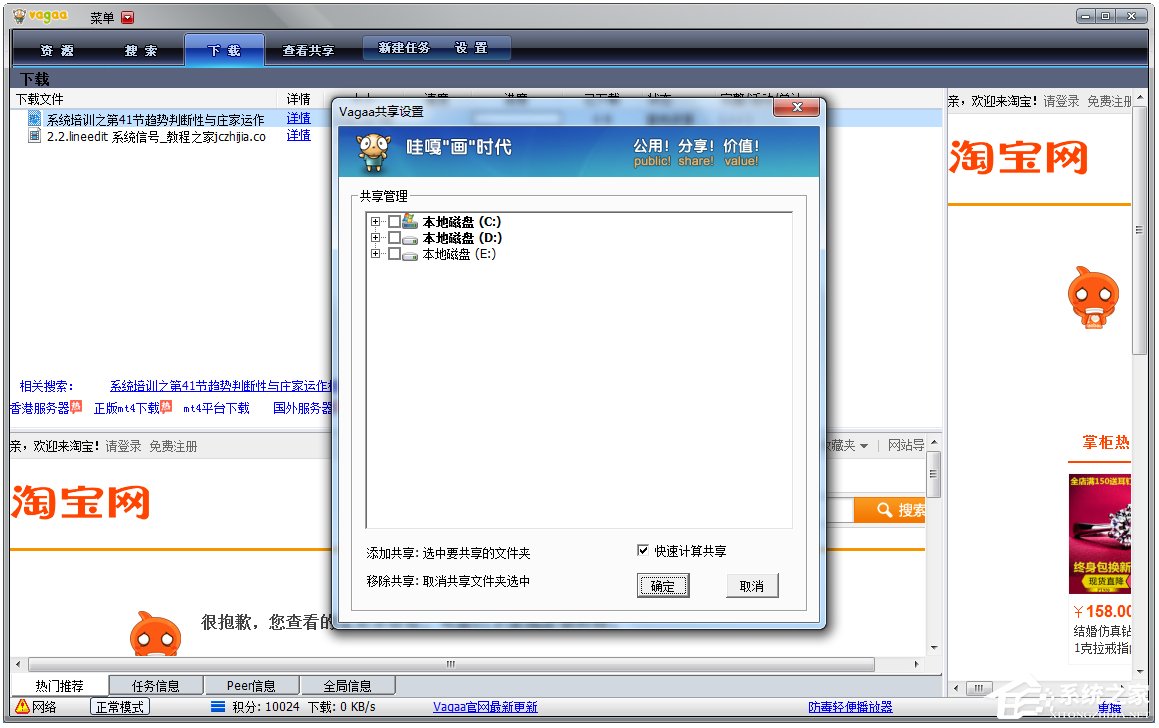1159x728 pixels.
Task: Close the Vagaa共享设置 dialog
Action: click(x=796, y=107)
